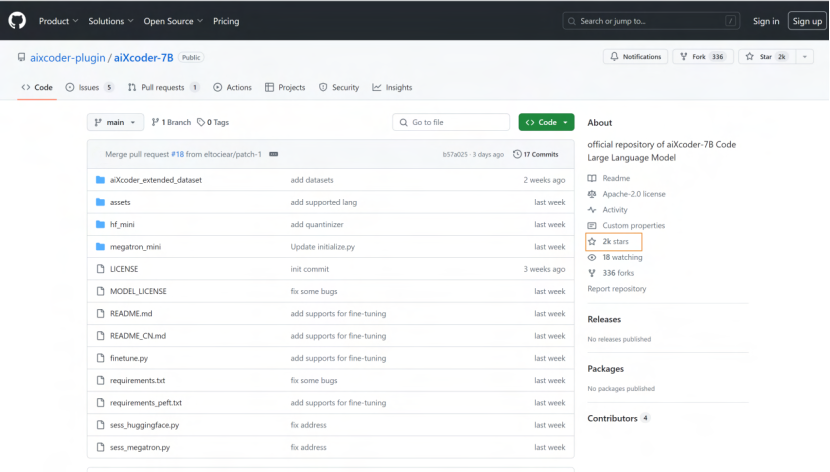The height and width of the screenshot is (472, 830).
Task: Open the Apache-2.0 license link
Action: tap(633, 194)
